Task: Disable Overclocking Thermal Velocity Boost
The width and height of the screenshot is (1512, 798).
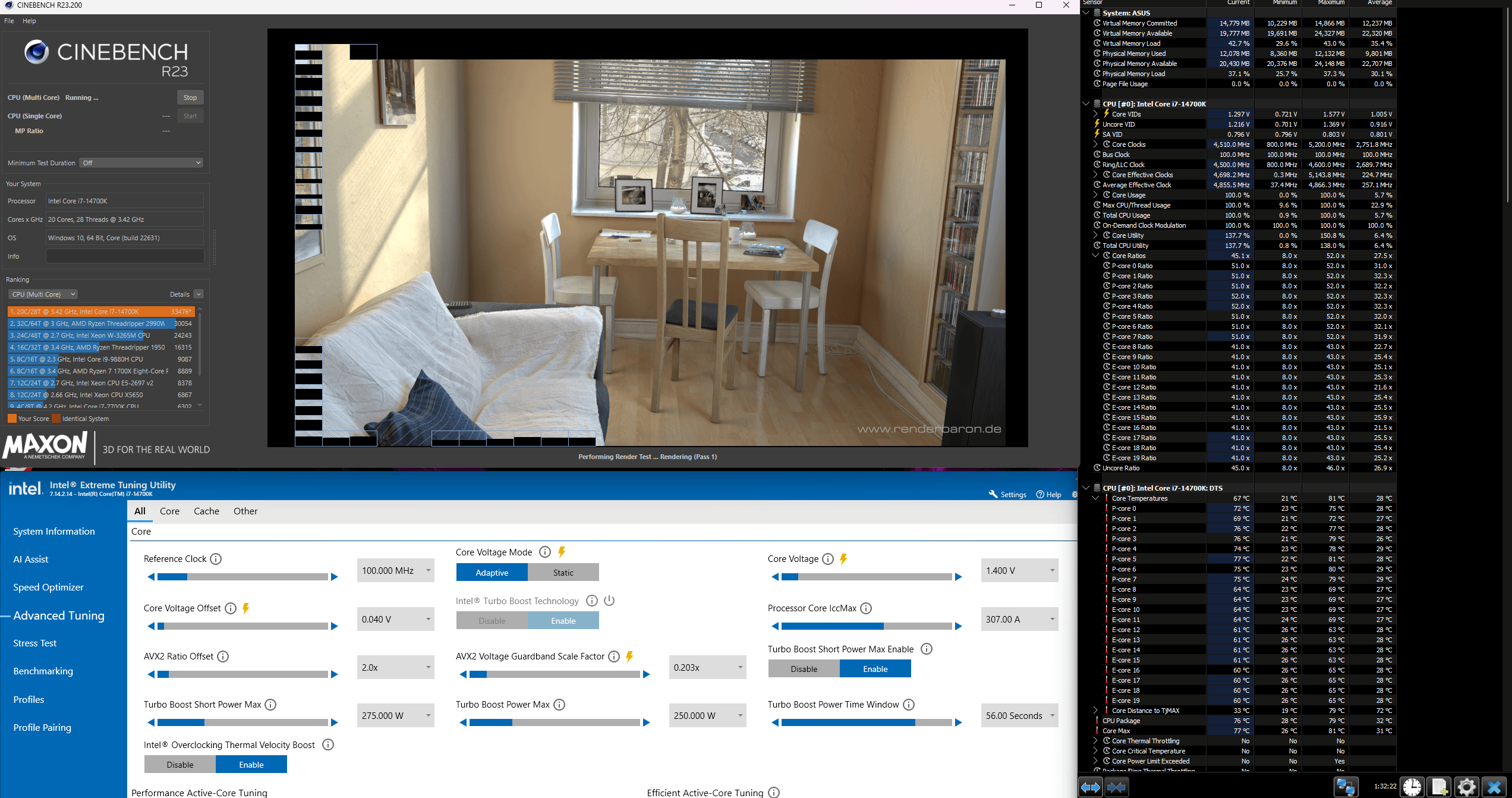Action: point(180,765)
